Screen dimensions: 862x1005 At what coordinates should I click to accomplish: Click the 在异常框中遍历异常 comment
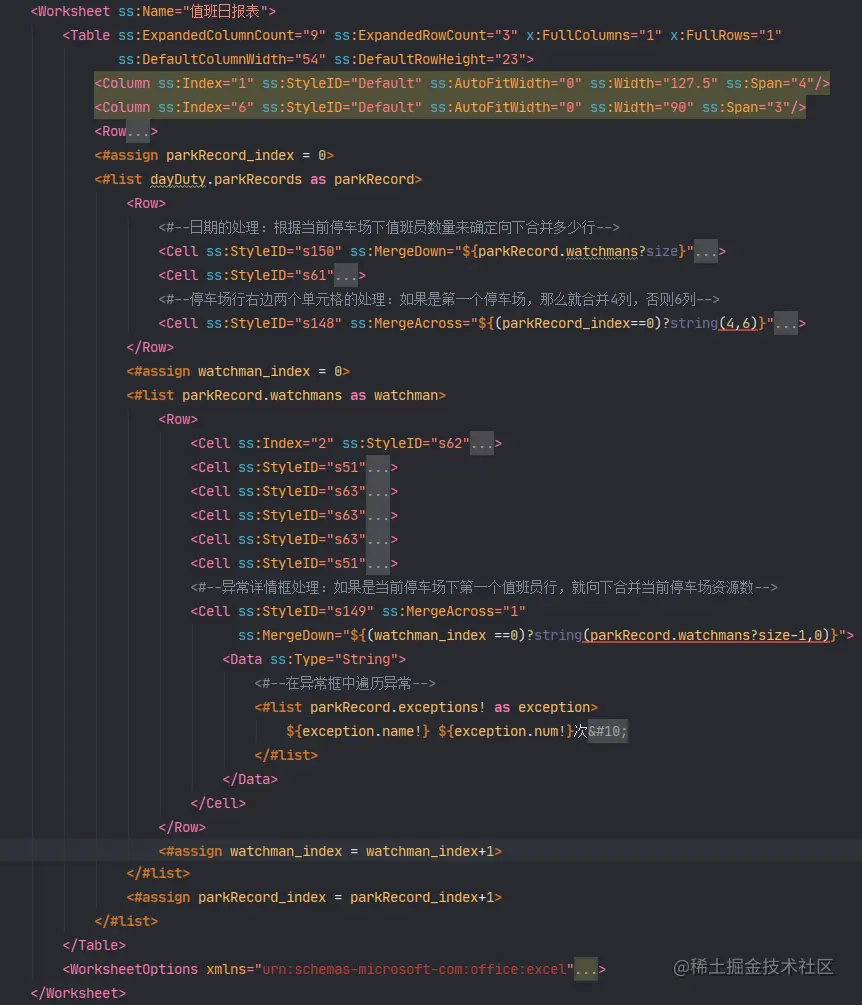345,684
